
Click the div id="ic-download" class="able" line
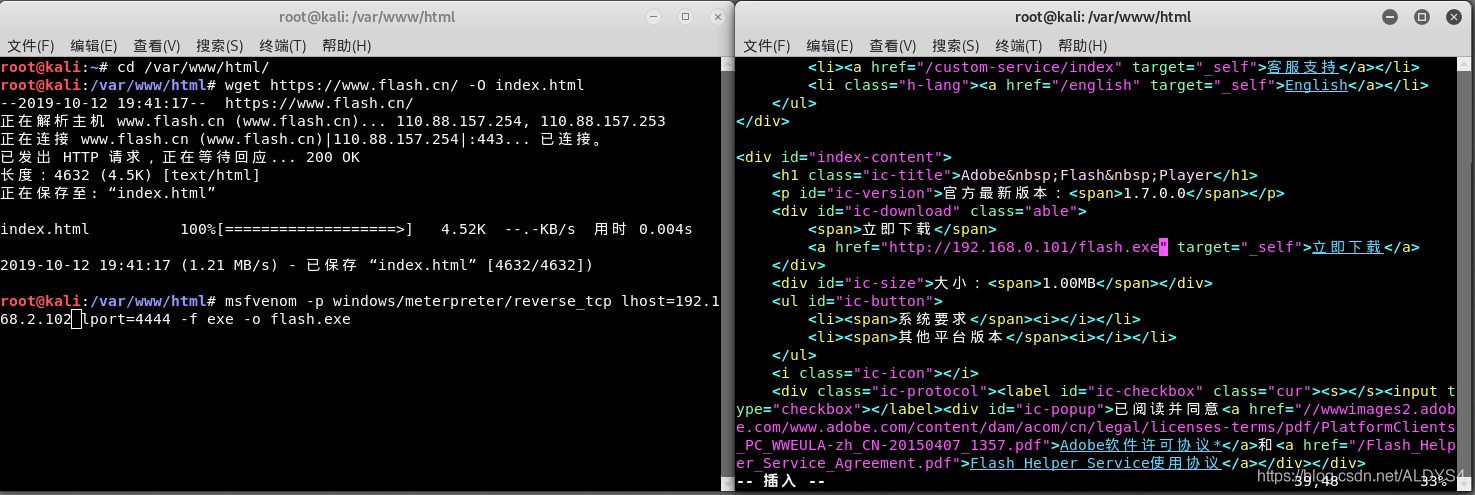(x=929, y=211)
